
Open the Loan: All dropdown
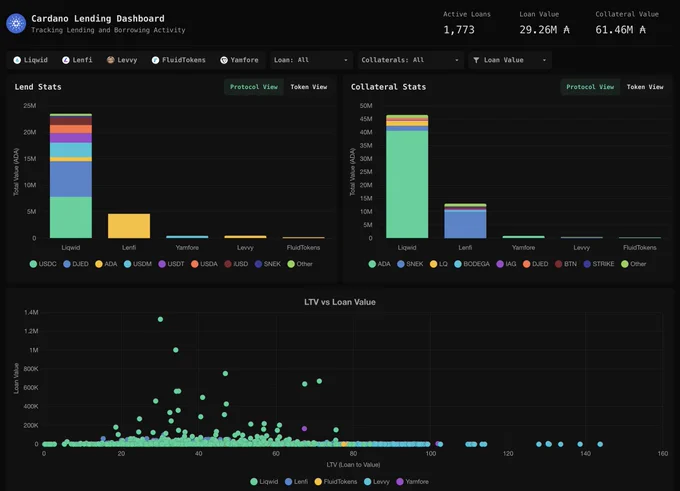311,60
